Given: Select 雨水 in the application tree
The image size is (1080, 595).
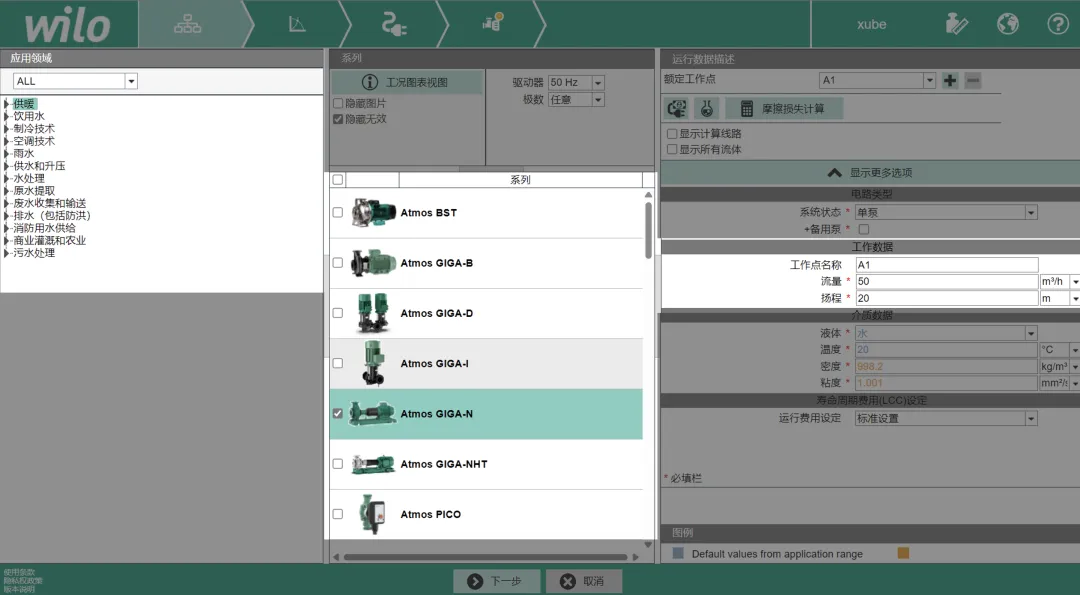Looking at the screenshot, I should click(x=23, y=154).
